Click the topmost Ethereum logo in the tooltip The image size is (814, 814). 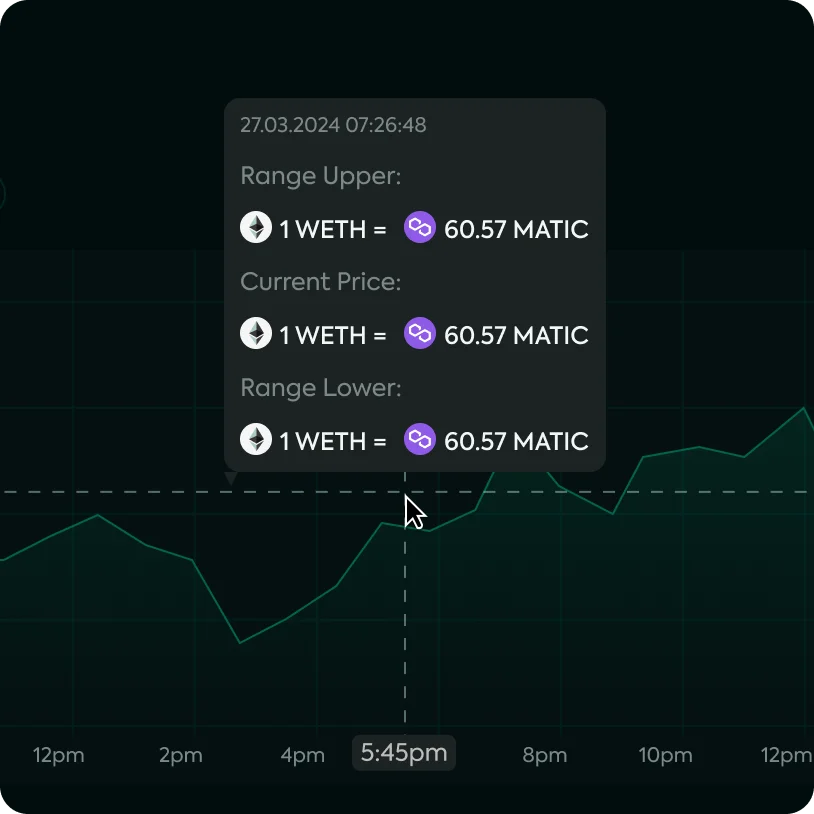[256, 227]
